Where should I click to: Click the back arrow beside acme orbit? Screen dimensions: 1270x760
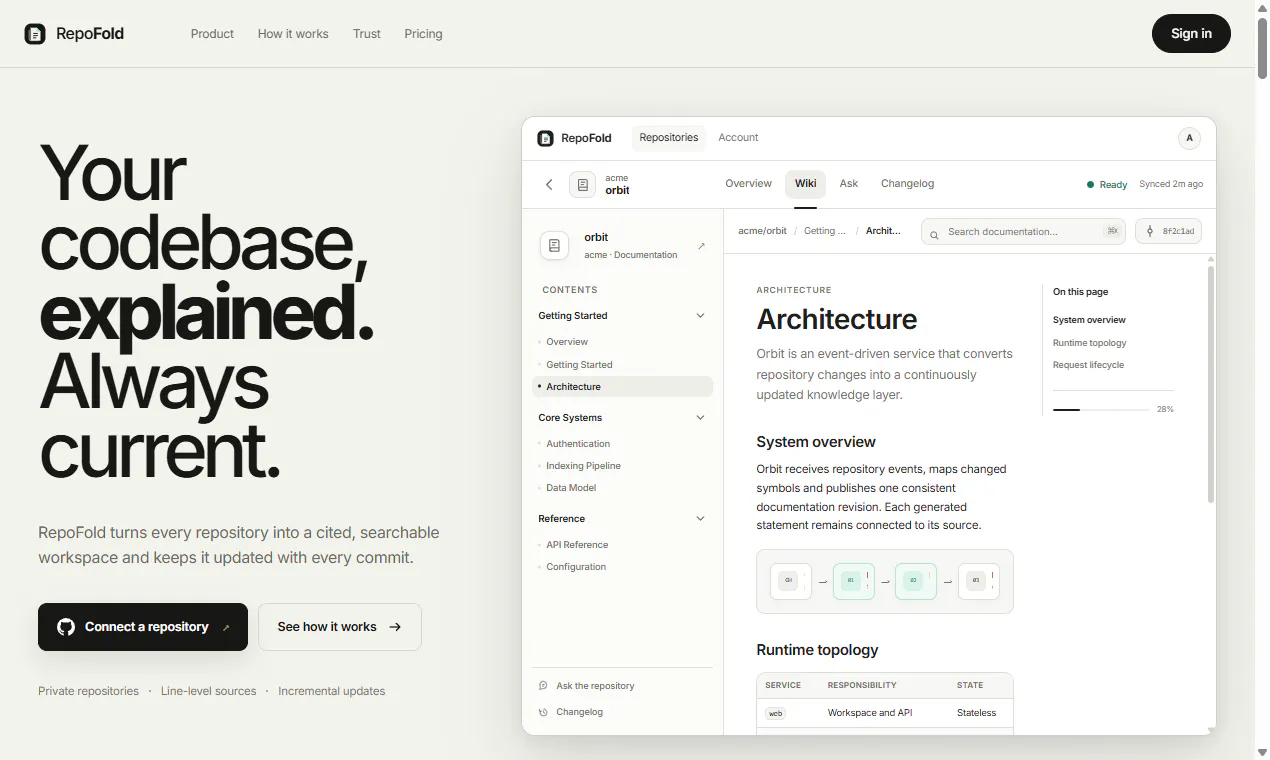click(549, 184)
